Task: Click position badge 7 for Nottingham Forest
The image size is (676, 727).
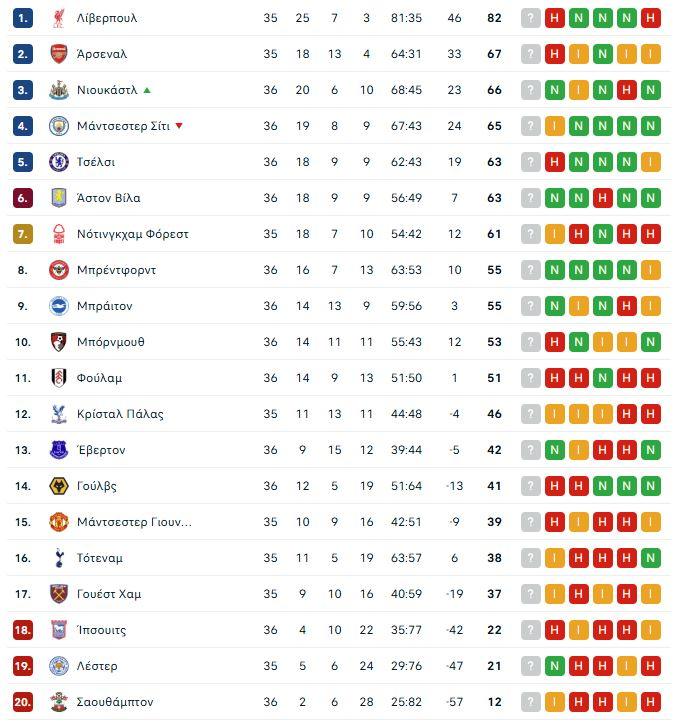Action: point(23,234)
